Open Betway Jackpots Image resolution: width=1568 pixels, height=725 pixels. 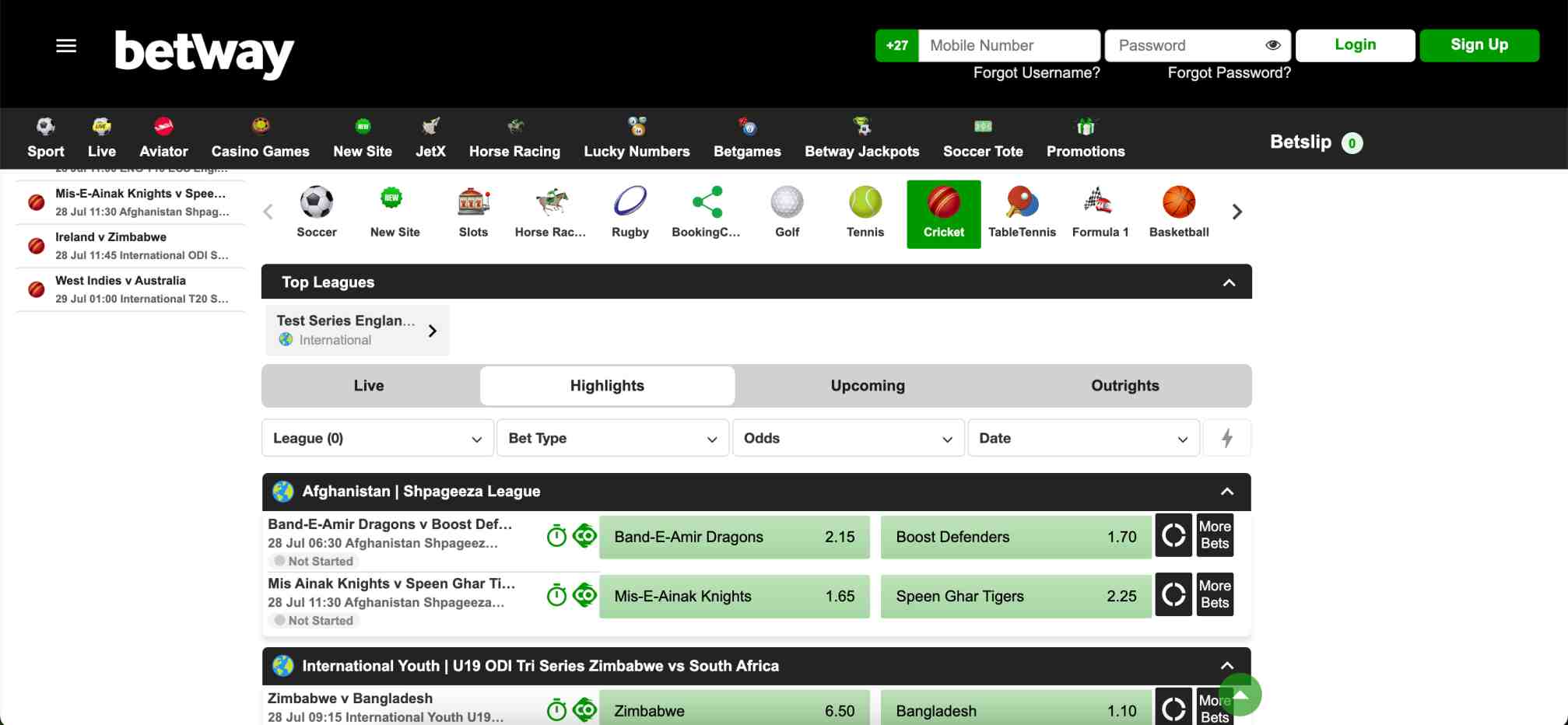point(862,138)
